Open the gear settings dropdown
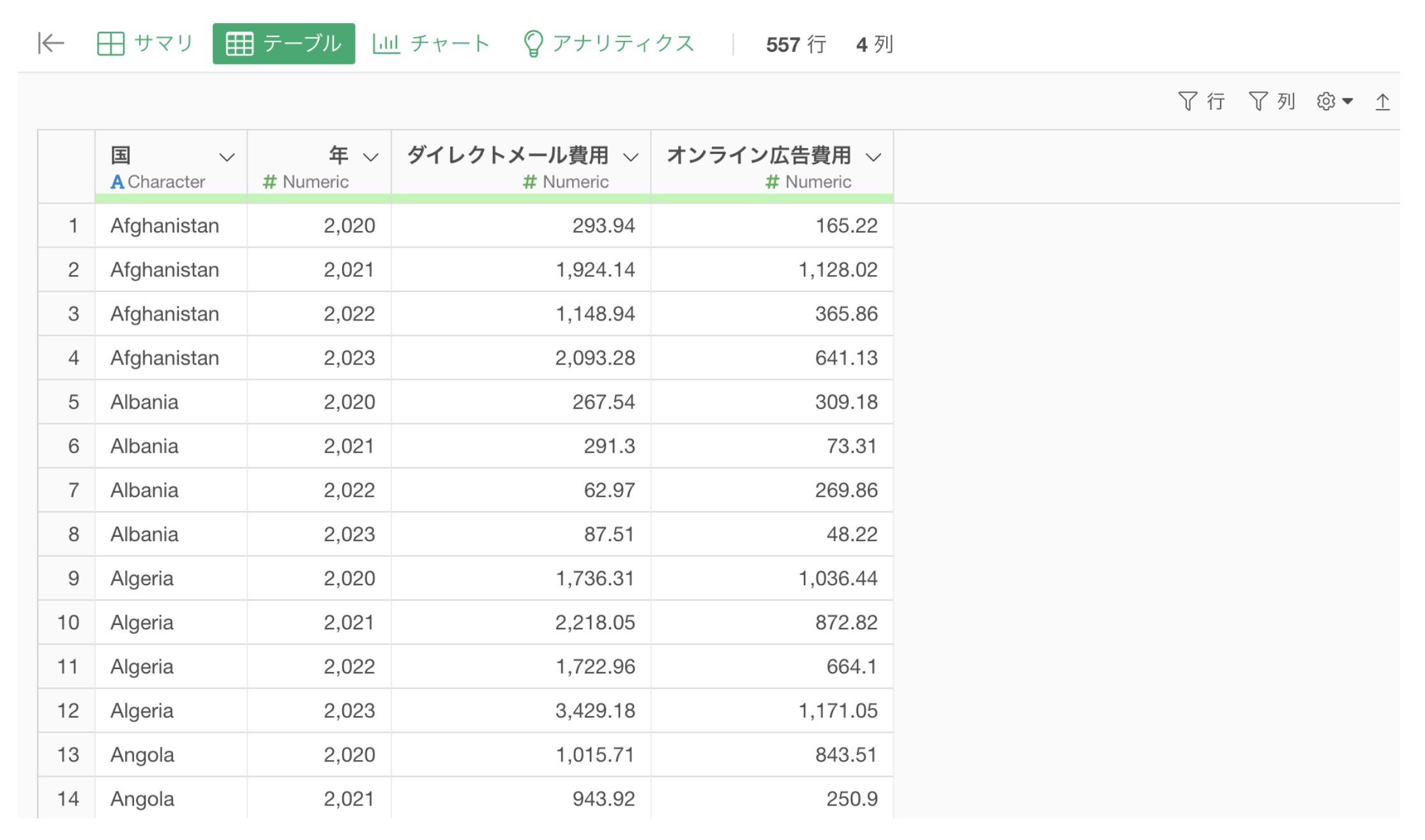The height and width of the screenshot is (840, 1425). (x=1334, y=101)
